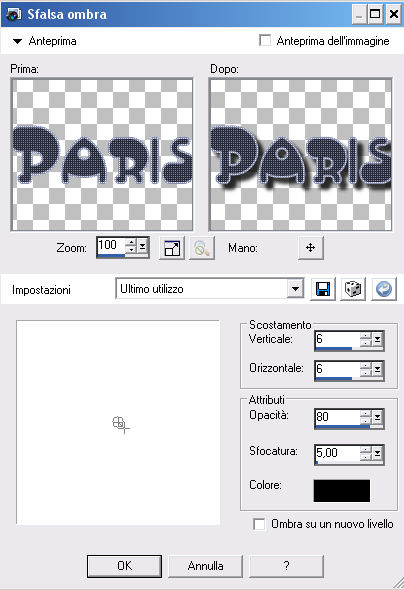
Task: Open help with the ? button
Action: [286, 566]
